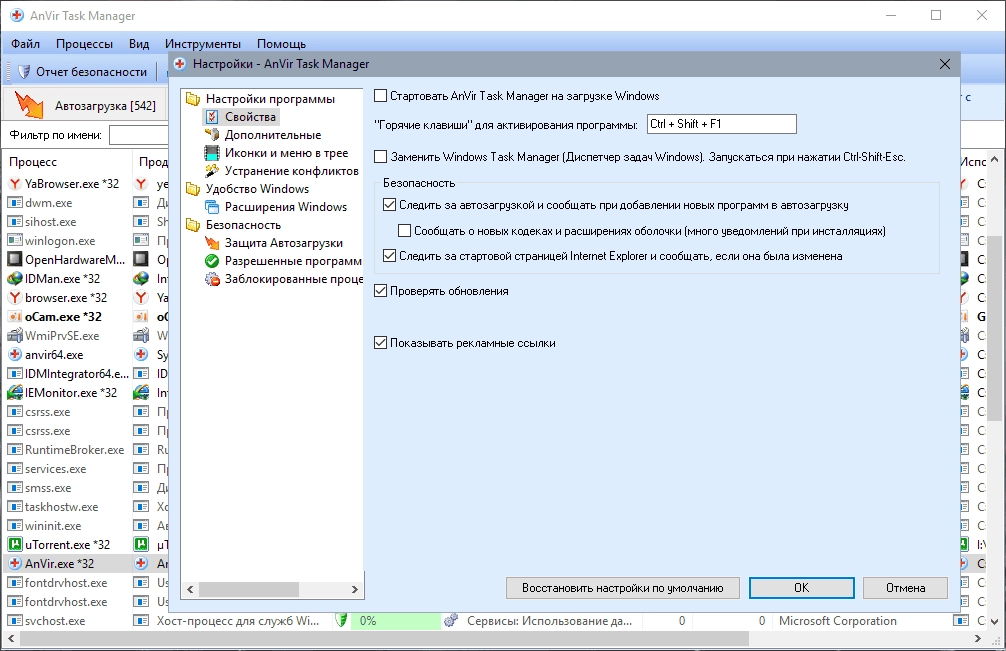1006x651 pixels.
Task: Click the Безопасность folder icon in tree
Action: tap(192, 224)
